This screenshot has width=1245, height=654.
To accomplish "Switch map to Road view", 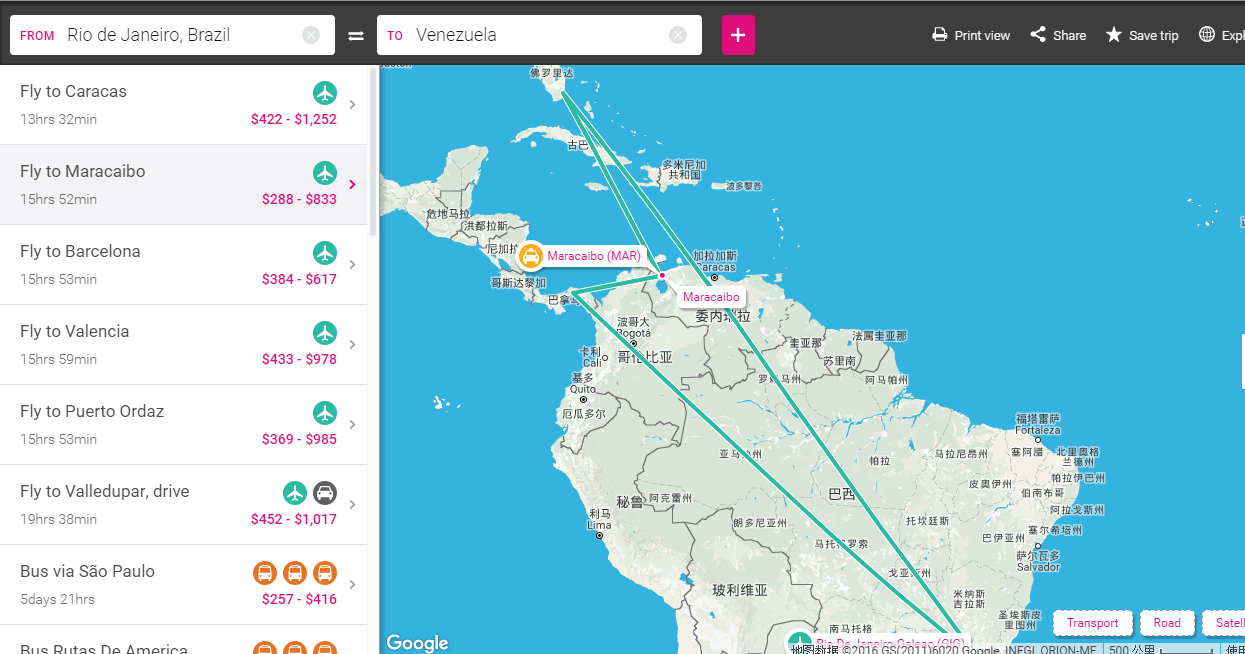I will pos(1167,623).
